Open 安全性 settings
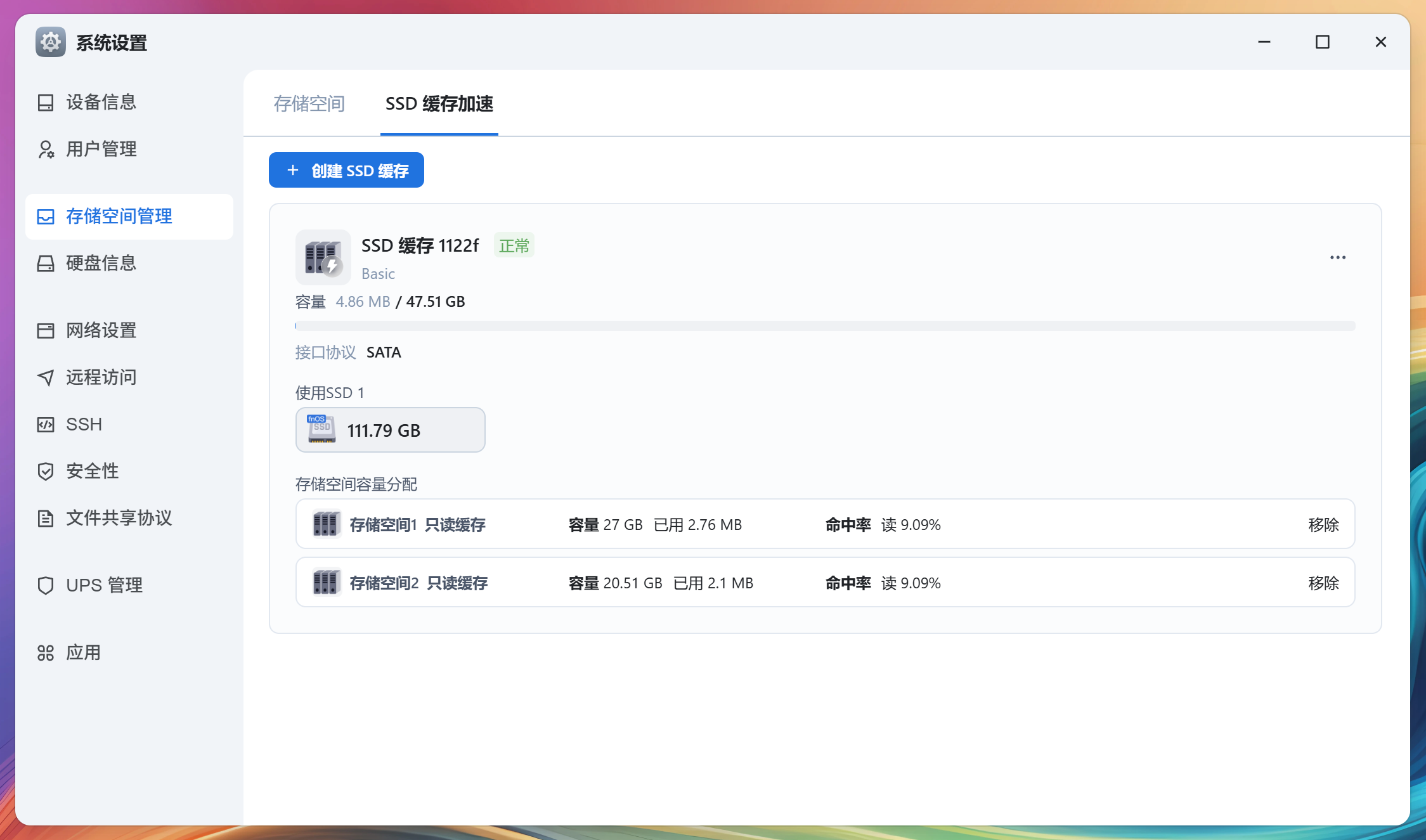The width and height of the screenshot is (1426, 840). click(92, 471)
